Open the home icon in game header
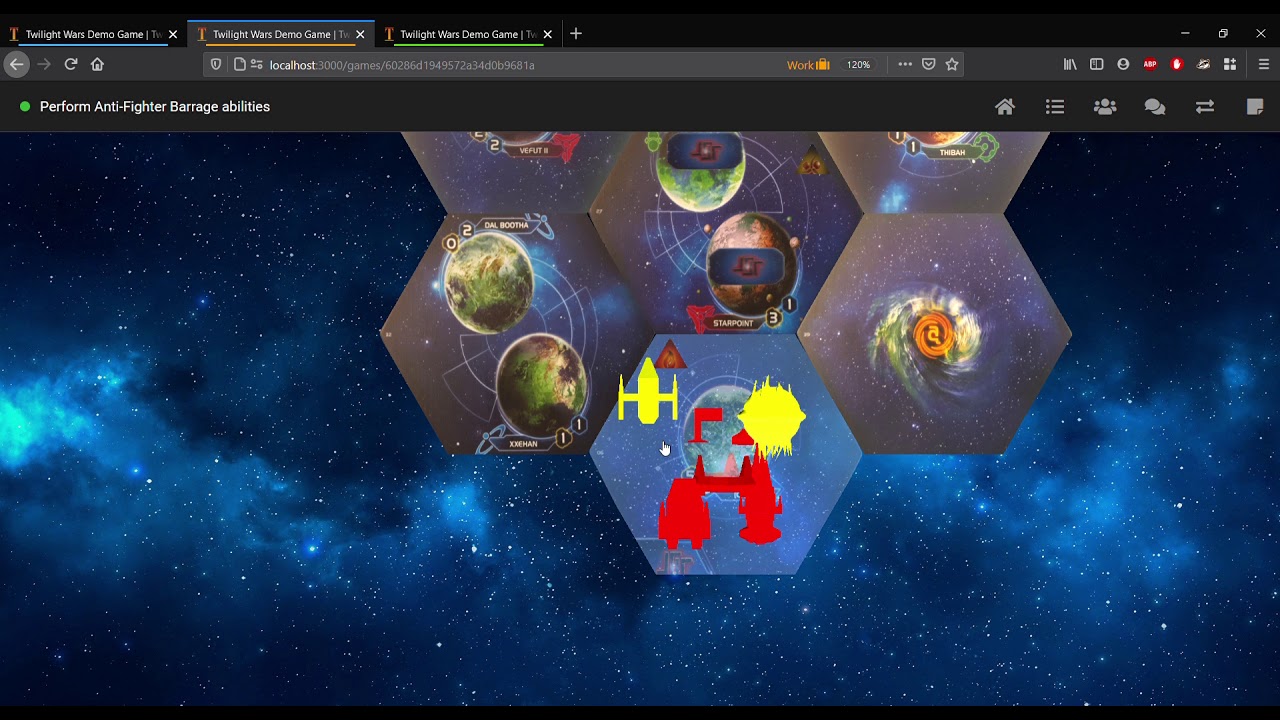Image resolution: width=1280 pixels, height=720 pixels. [1005, 106]
